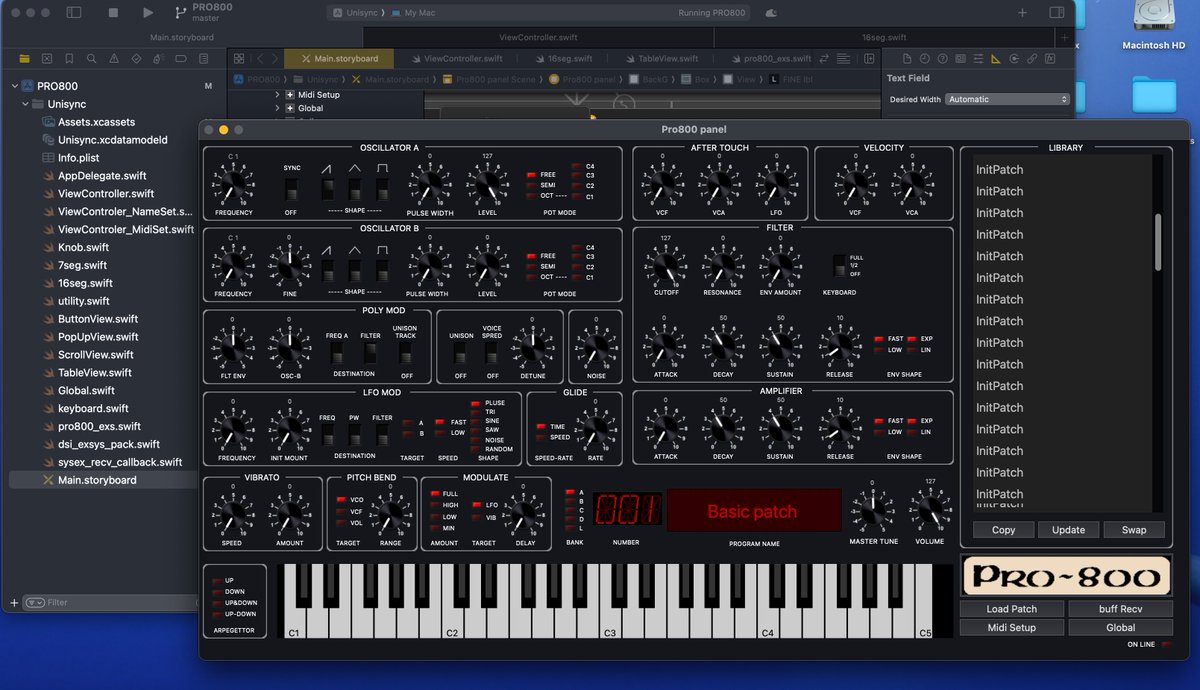Click the Related Items grid icon in editor

[x=238, y=59]
